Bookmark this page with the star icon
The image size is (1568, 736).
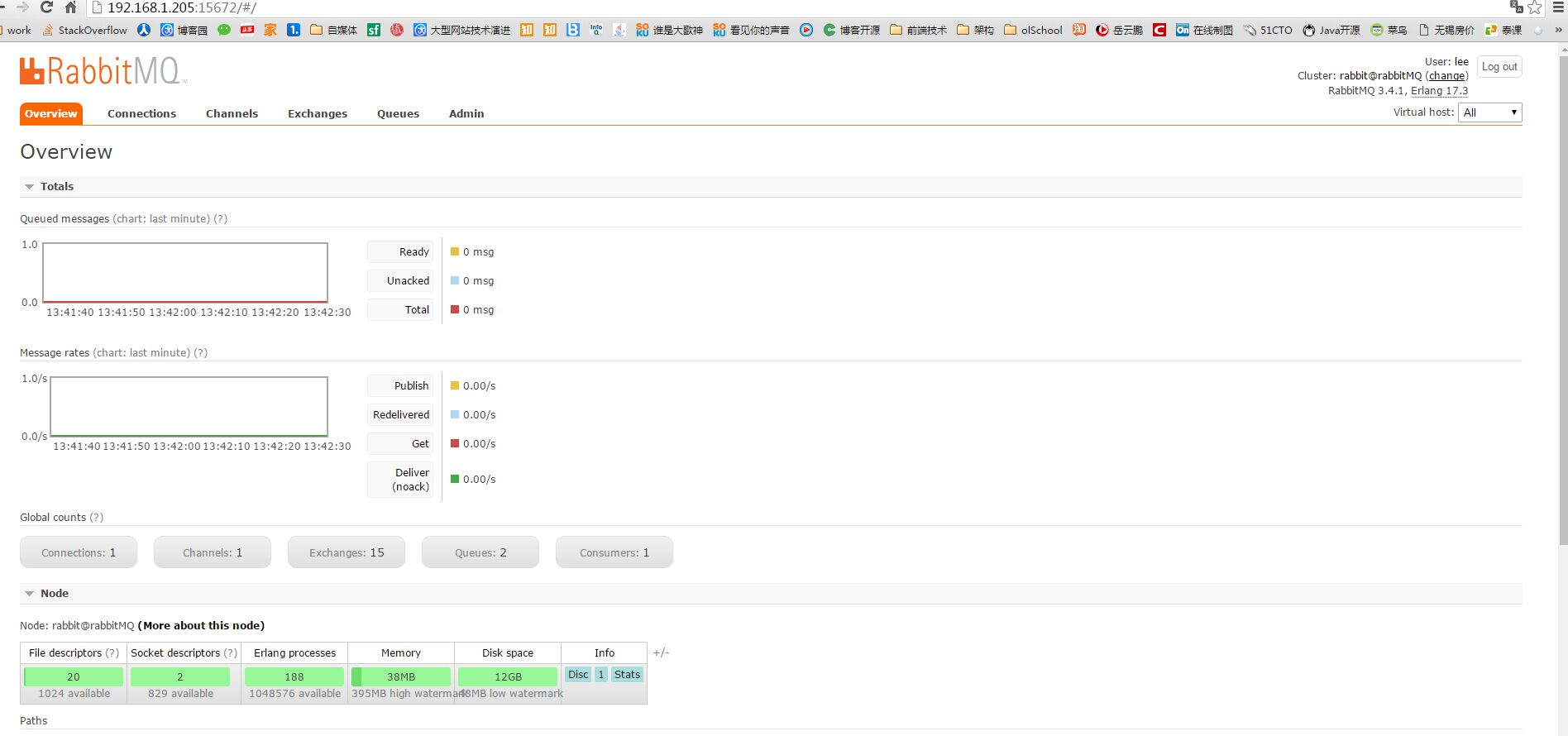pos(1535,7)
